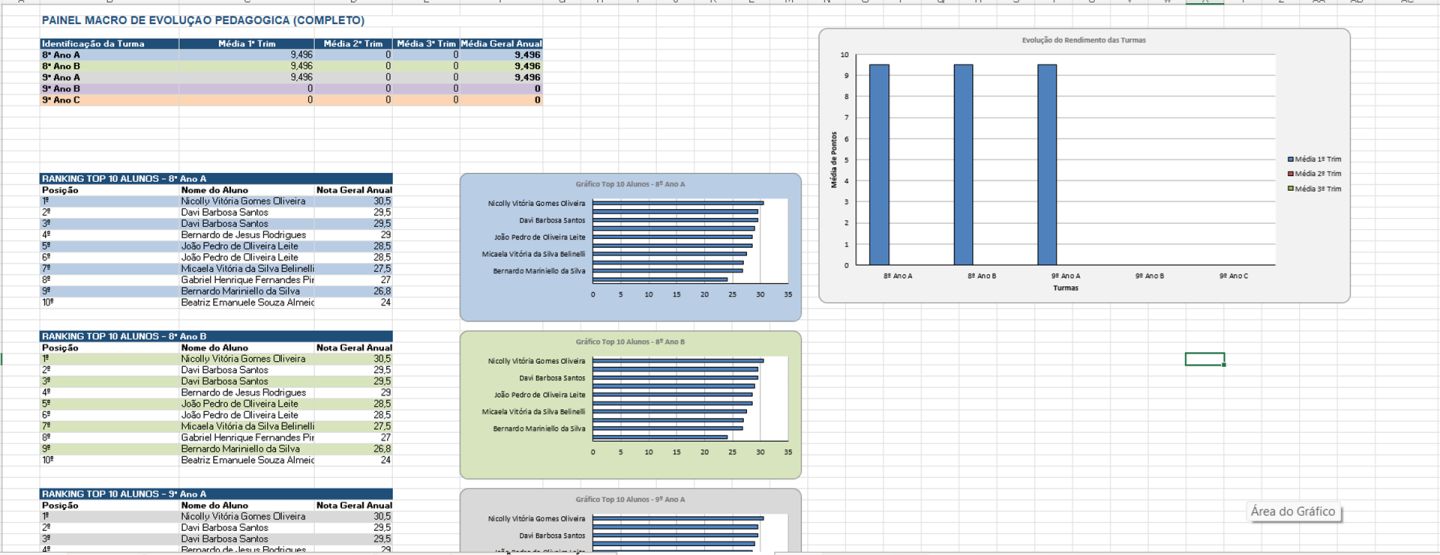Screen dimensions: 1440x555
Task: Select '9ª Ano A' row label in summary table
Action: pyautogui.click(x=109, y=77)
